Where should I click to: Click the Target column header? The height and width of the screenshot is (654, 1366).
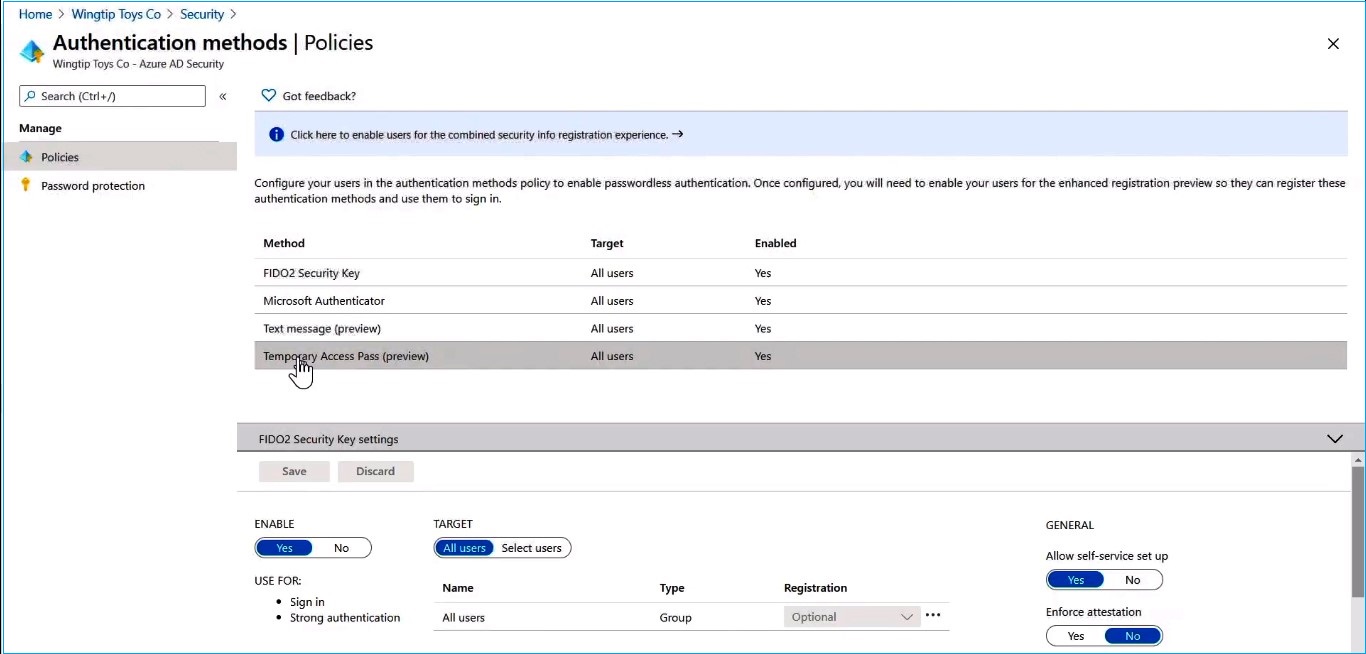[x=607, y=243]
